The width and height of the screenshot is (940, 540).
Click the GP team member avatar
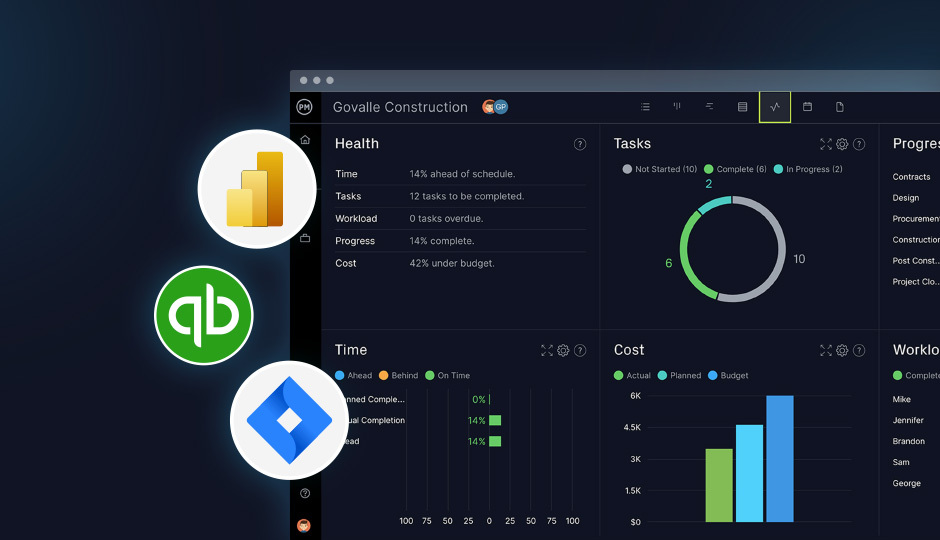501,107
